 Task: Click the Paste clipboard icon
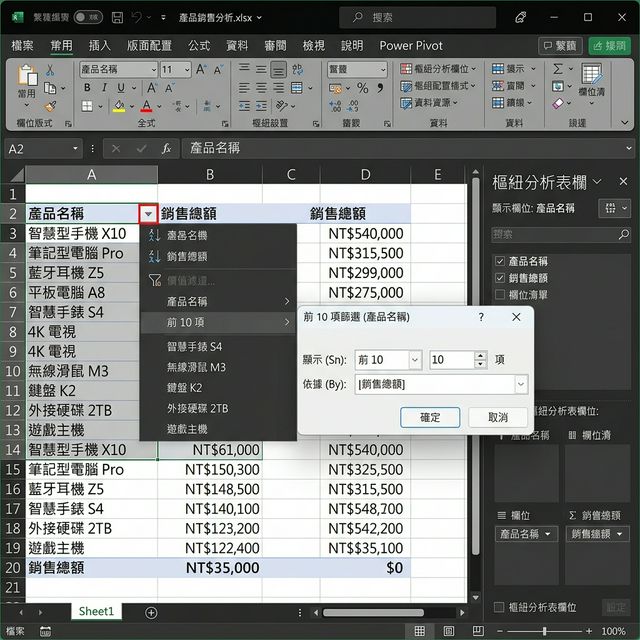27,76
